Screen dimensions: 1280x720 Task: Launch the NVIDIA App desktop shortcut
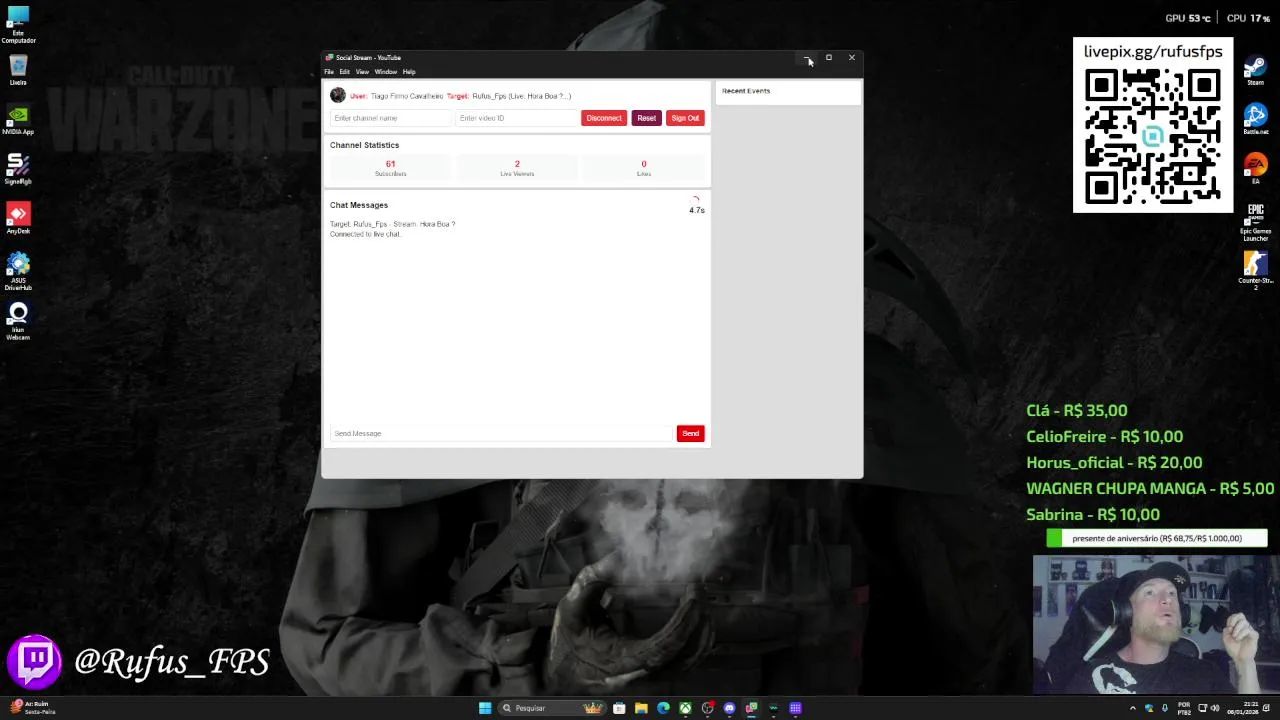point(18,120)
